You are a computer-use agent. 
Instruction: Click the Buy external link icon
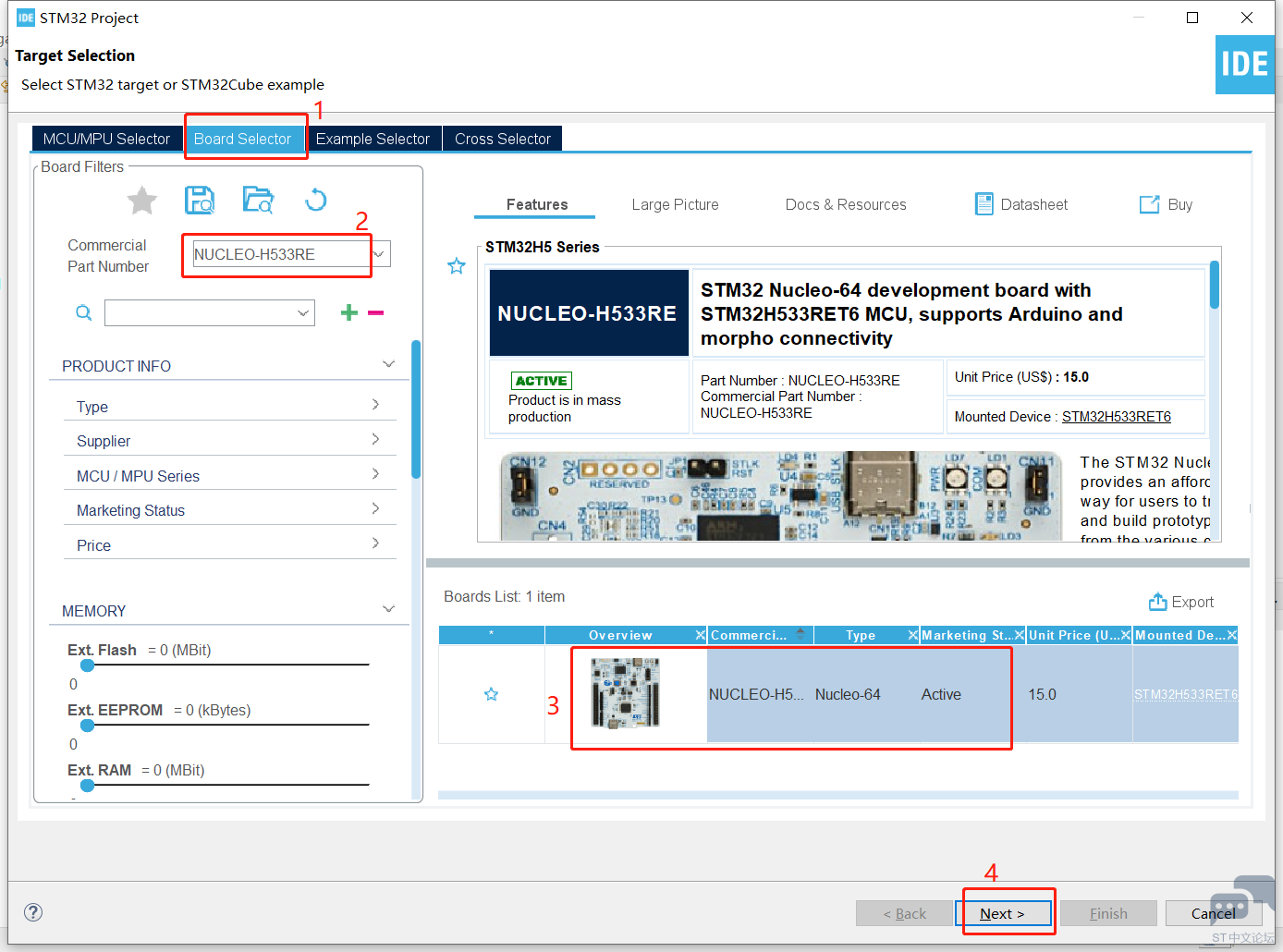pyautogui.click(x=1149, y=204)
